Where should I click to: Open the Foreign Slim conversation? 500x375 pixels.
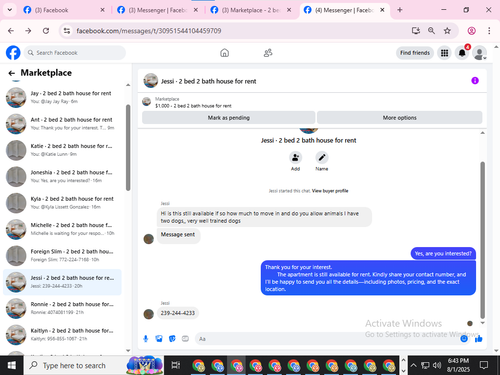pos(63,255)
